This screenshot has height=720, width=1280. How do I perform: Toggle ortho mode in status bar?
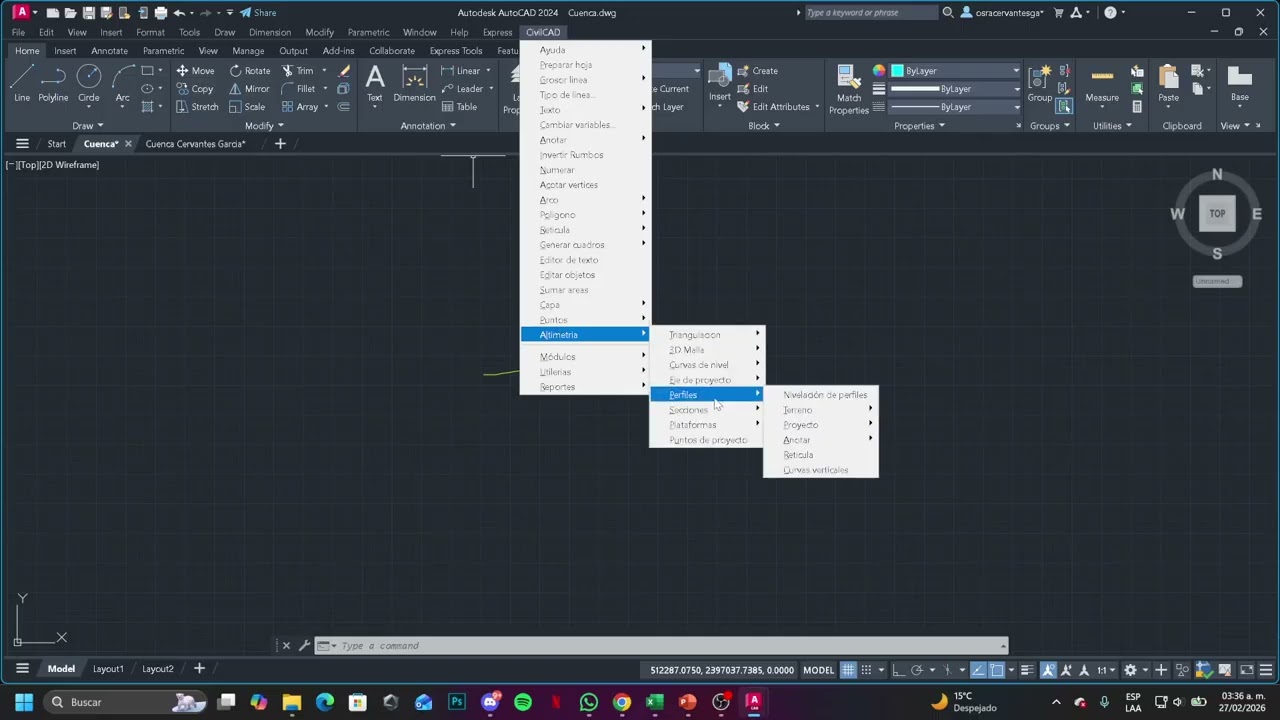pyautogui.click(x=898, y=670)
